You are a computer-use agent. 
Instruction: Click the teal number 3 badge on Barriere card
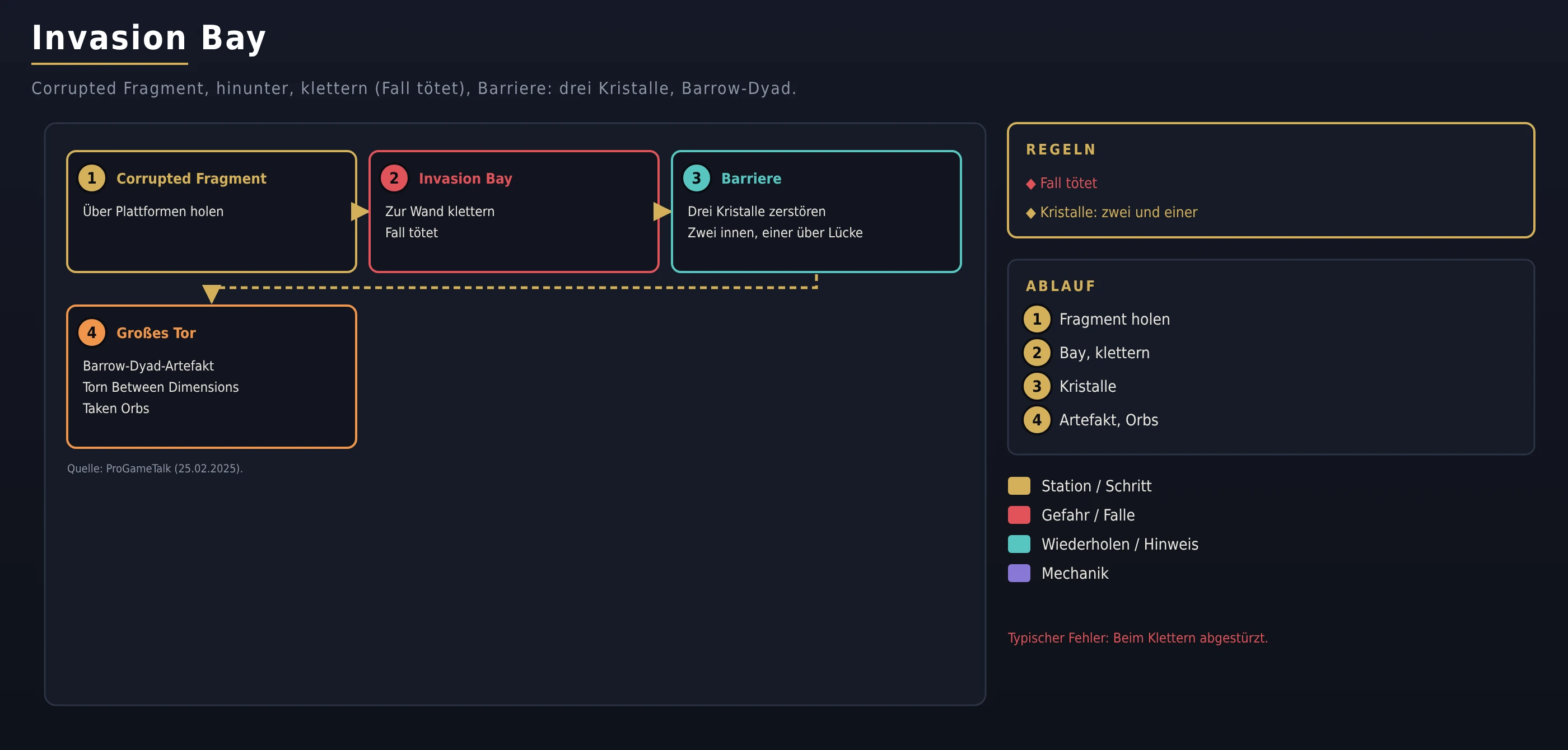[696, 178]
